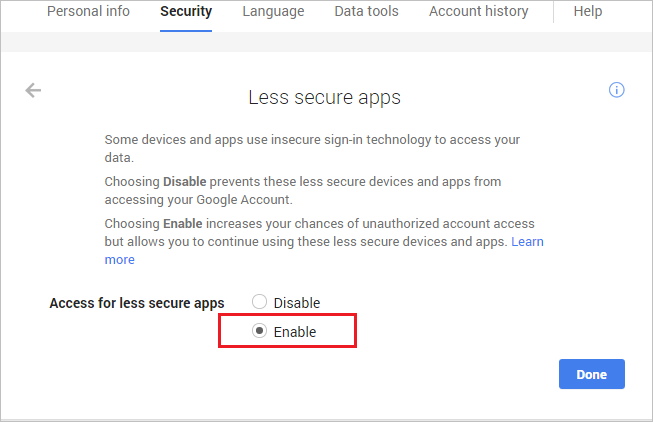Click the "Access for less secure apps" label
Viewport: 653px width, 422px height.
pyautogui.click(x=137, y=302)
